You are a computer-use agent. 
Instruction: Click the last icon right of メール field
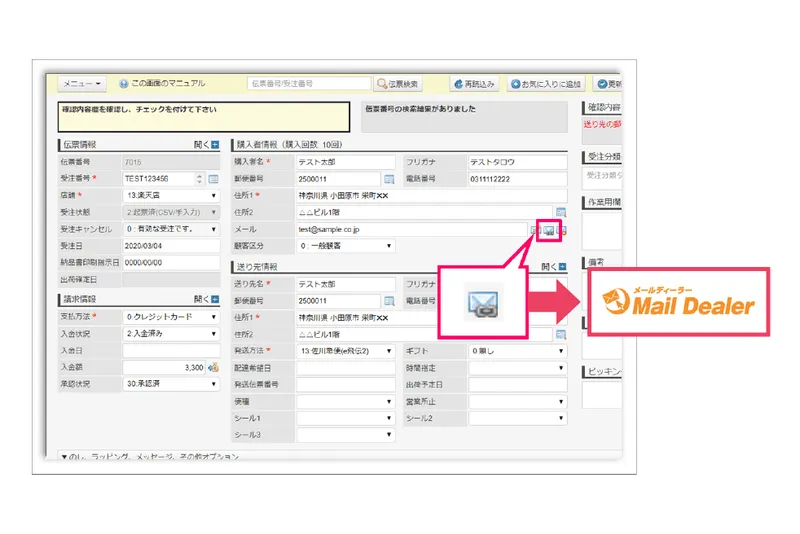[562, 231]
